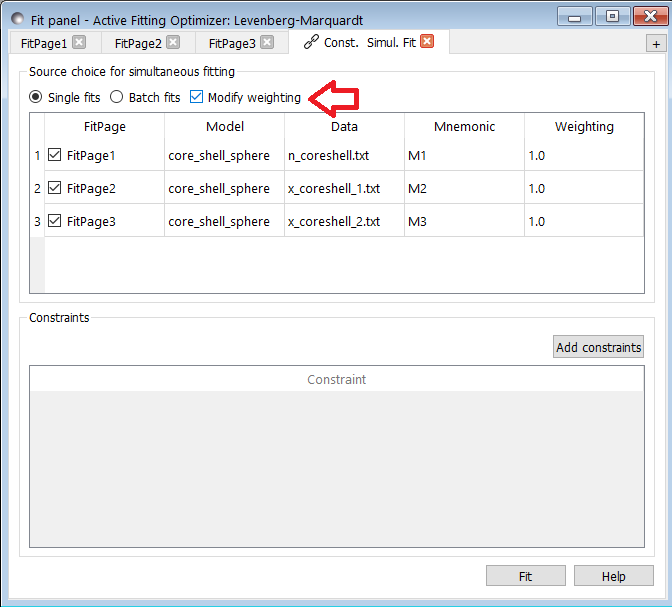Edit the weighting value in M1 row

(x=584, y=155)
